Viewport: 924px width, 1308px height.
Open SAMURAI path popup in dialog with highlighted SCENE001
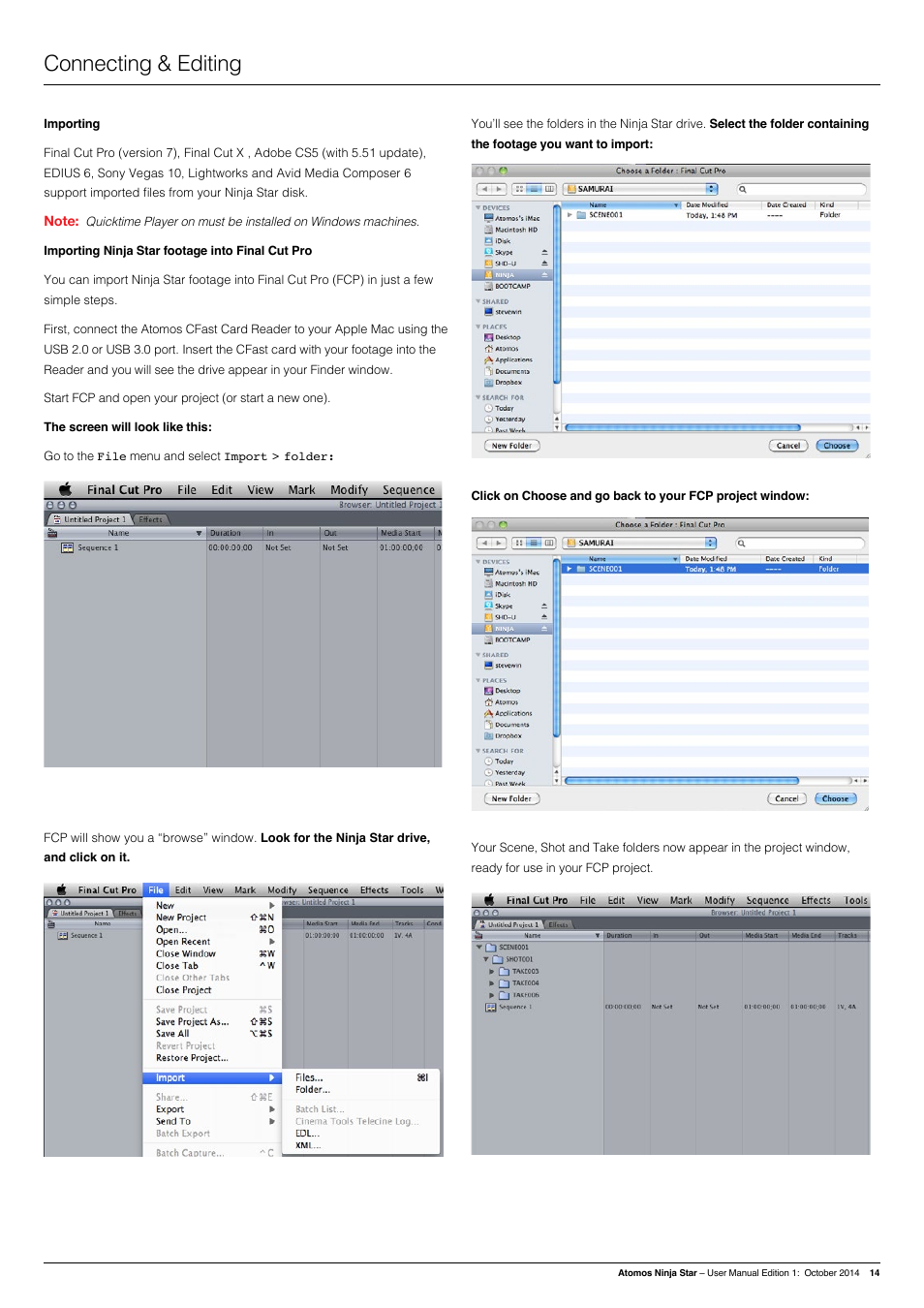(x=641, y=543)
